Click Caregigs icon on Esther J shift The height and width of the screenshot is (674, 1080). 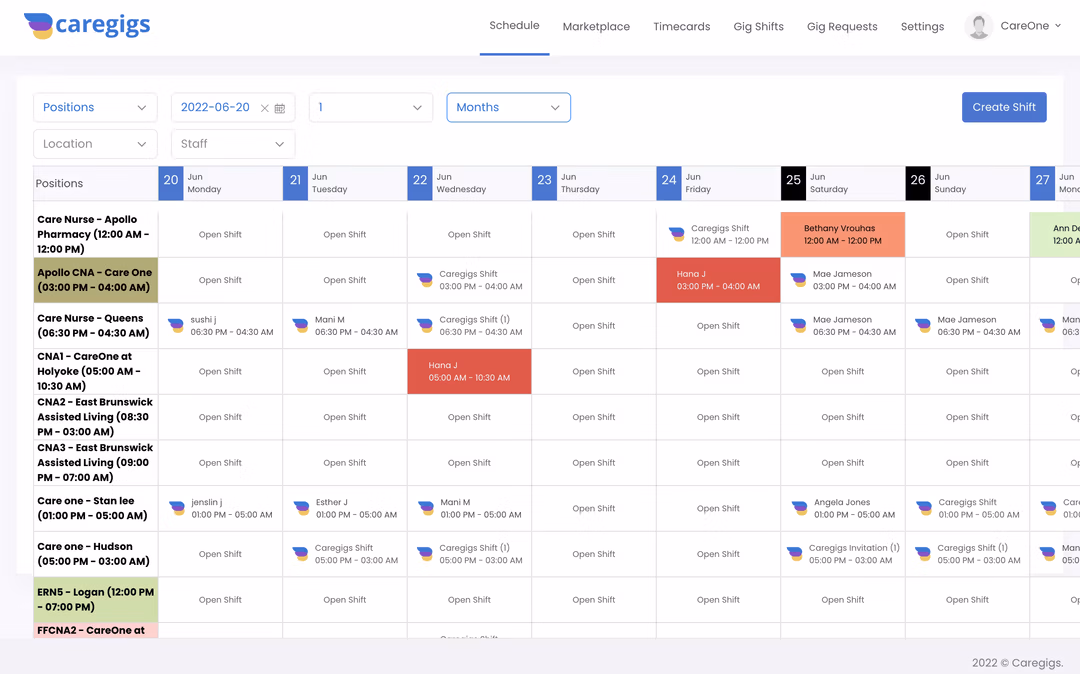point(302,508)
